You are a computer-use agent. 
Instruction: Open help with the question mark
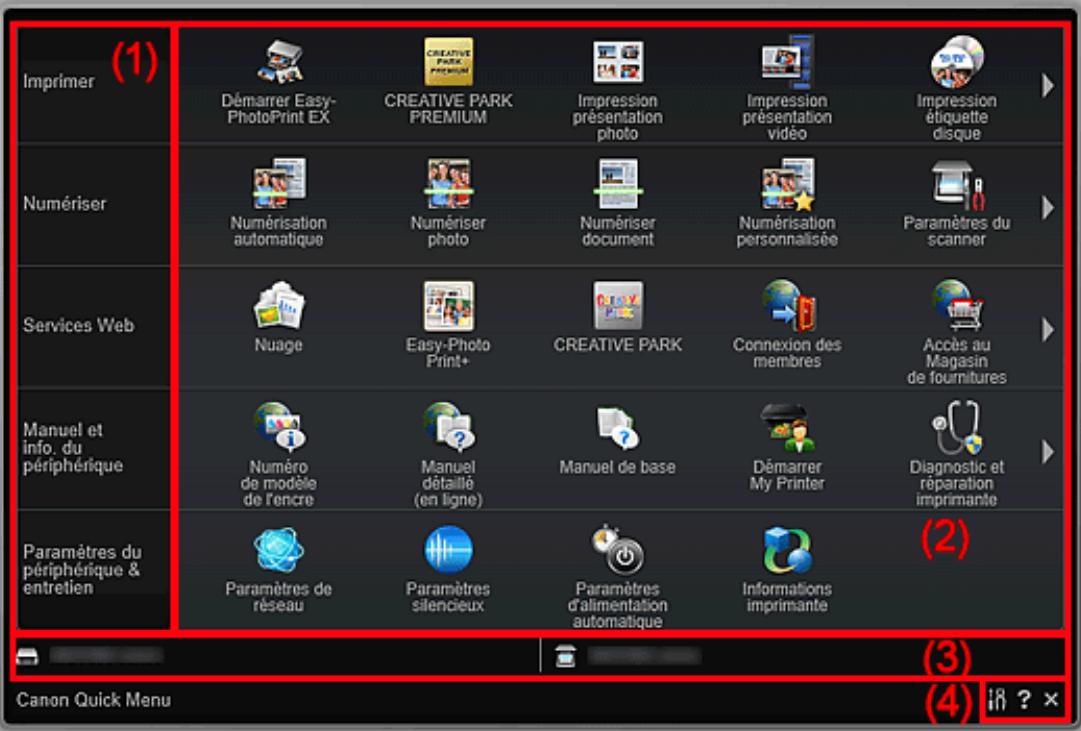[1024, 700]
